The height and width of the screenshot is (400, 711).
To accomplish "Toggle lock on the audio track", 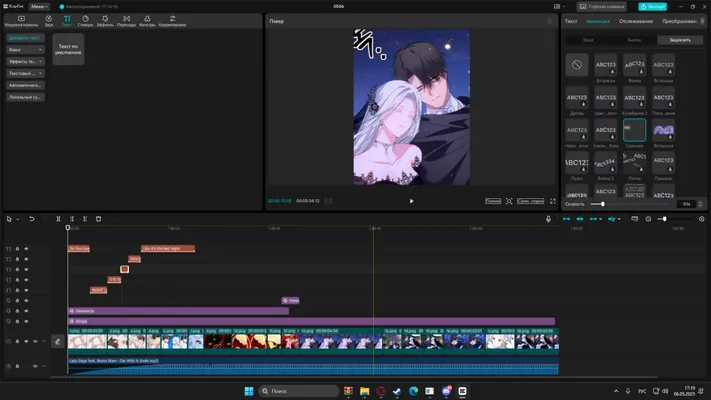I will coord(17,366).
